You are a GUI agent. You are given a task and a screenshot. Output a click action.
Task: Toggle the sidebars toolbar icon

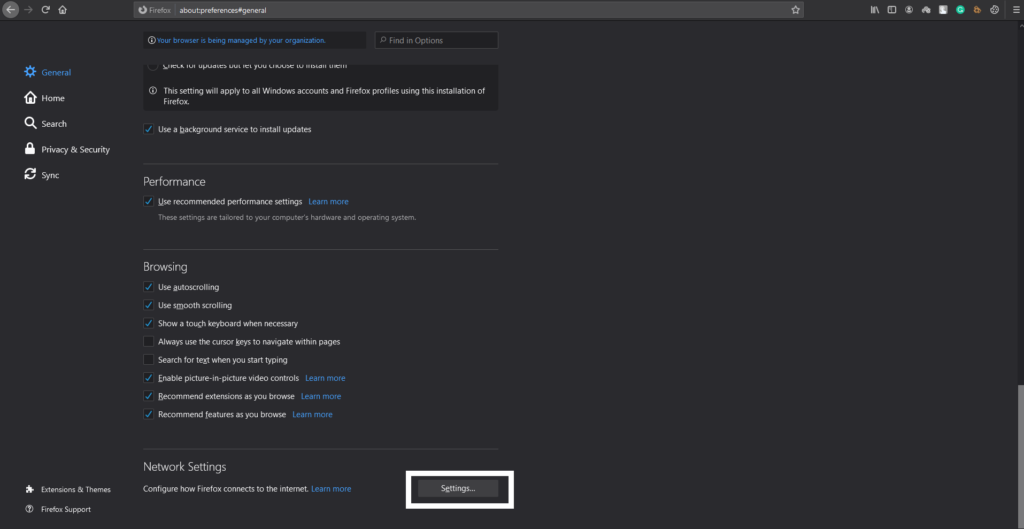point(891,10)
